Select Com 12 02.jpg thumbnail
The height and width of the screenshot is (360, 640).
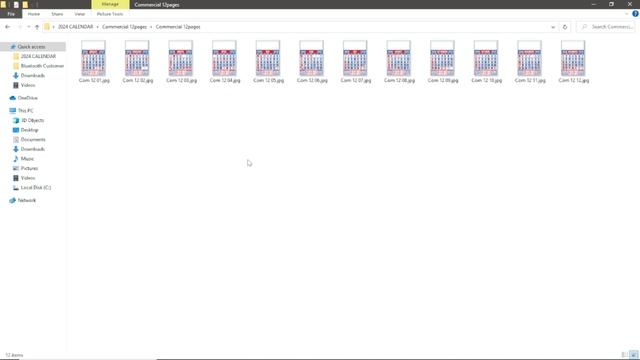[137, 58]
